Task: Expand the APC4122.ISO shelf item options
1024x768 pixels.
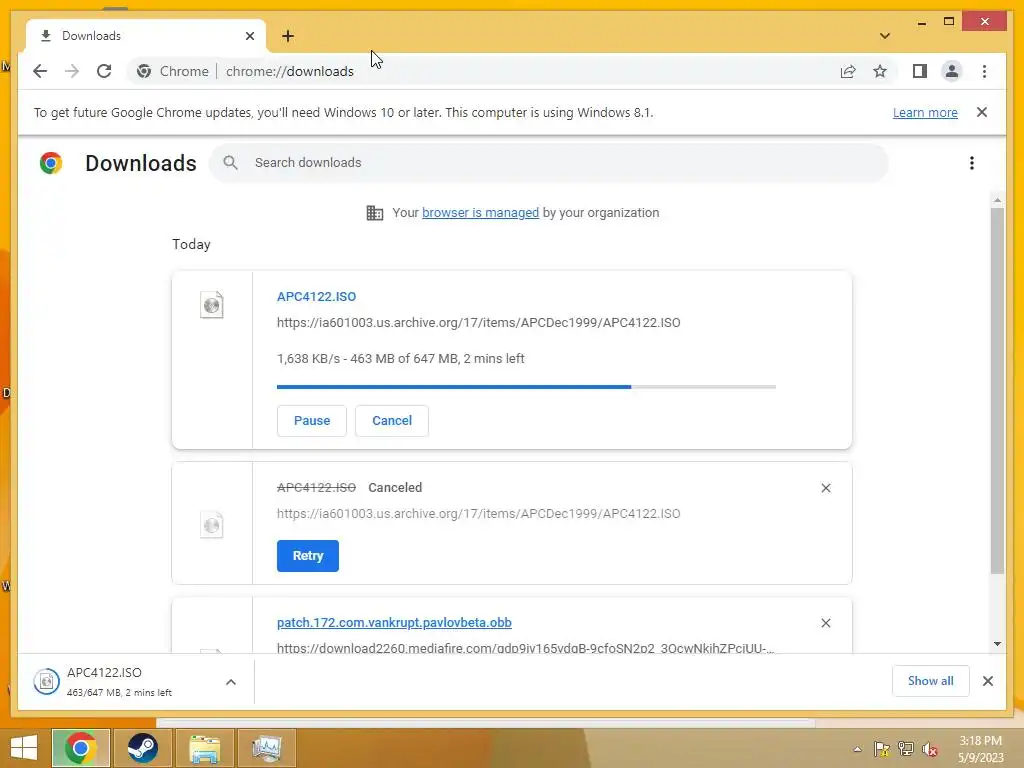Action: (x=231, y=682)
